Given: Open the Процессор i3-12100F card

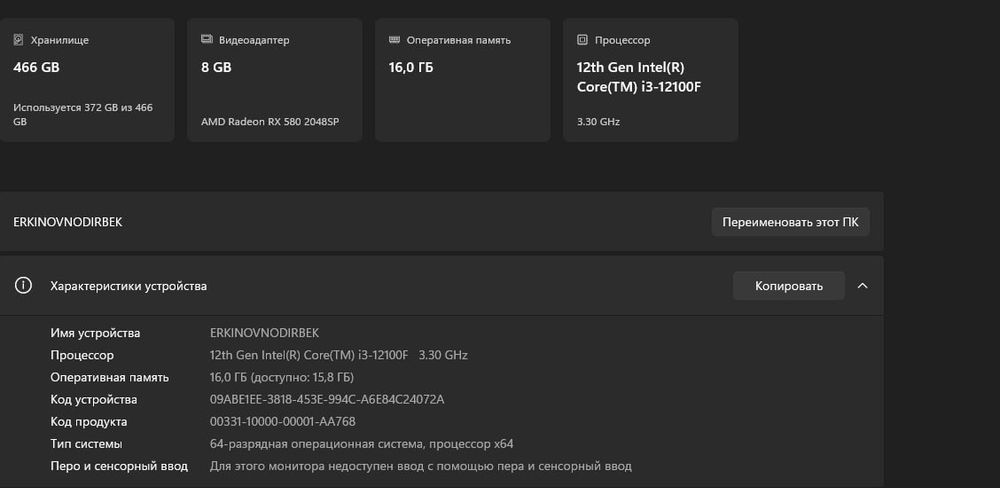Looking at the screenshot, I should [x=651, y=80].
